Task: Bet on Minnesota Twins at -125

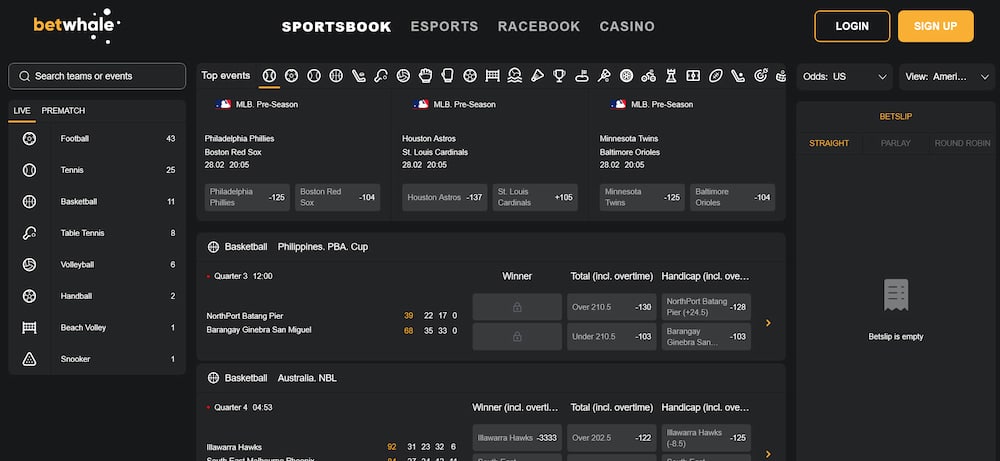Action: [642, 197]
